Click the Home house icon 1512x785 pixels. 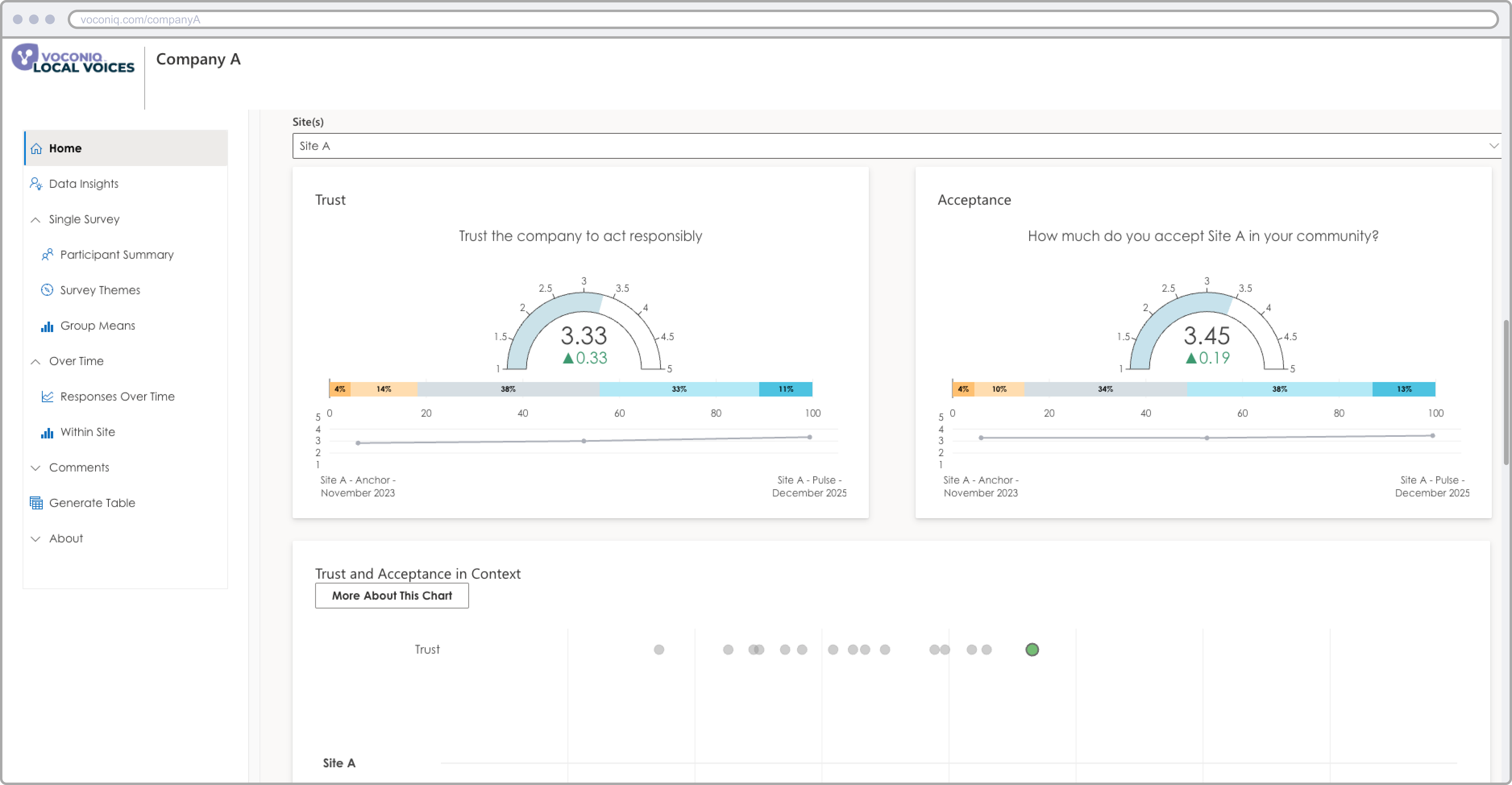pyautogui.click(x=36, y=148)
